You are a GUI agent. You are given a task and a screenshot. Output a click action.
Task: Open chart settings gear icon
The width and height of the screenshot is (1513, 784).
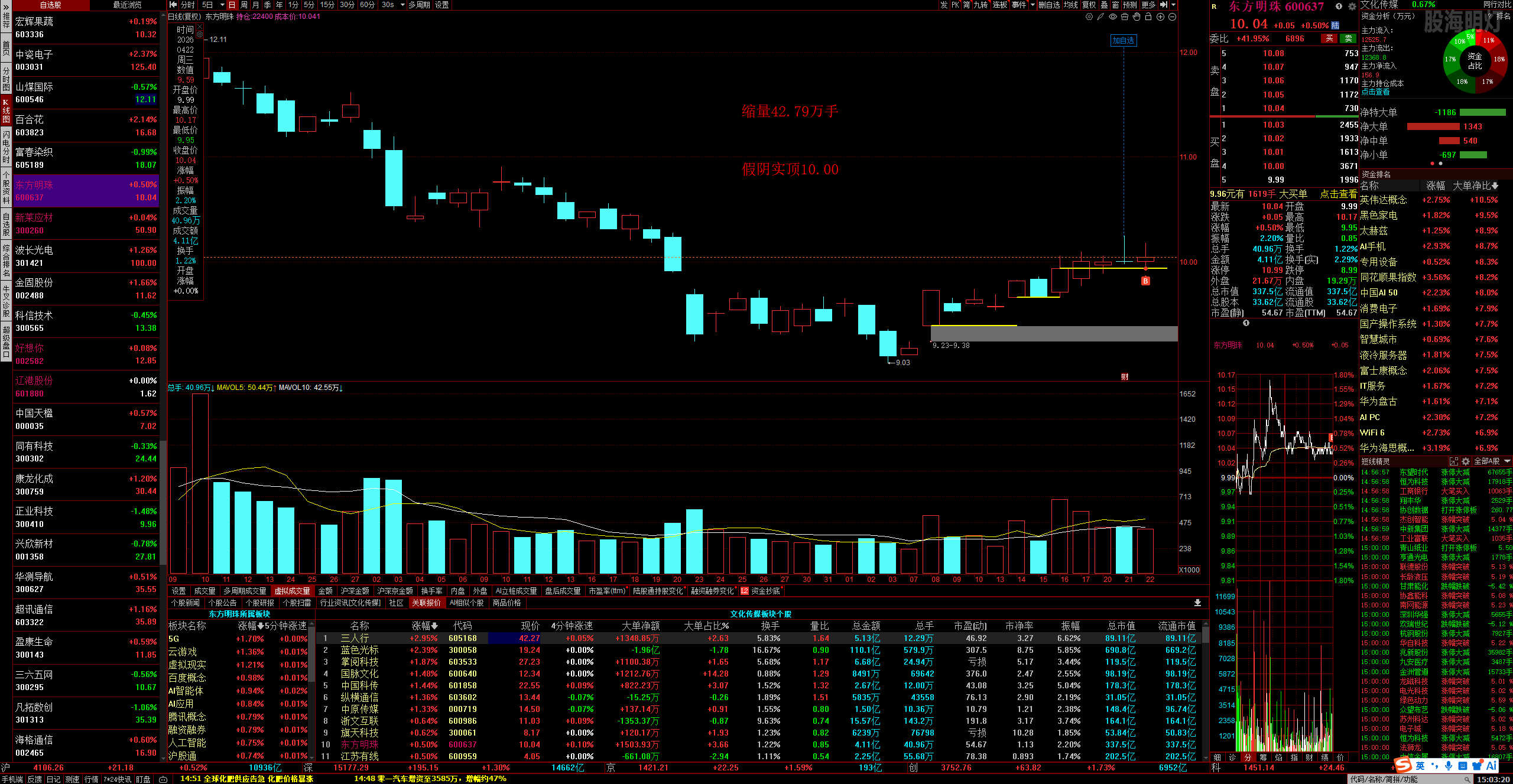pos(1089,17)
